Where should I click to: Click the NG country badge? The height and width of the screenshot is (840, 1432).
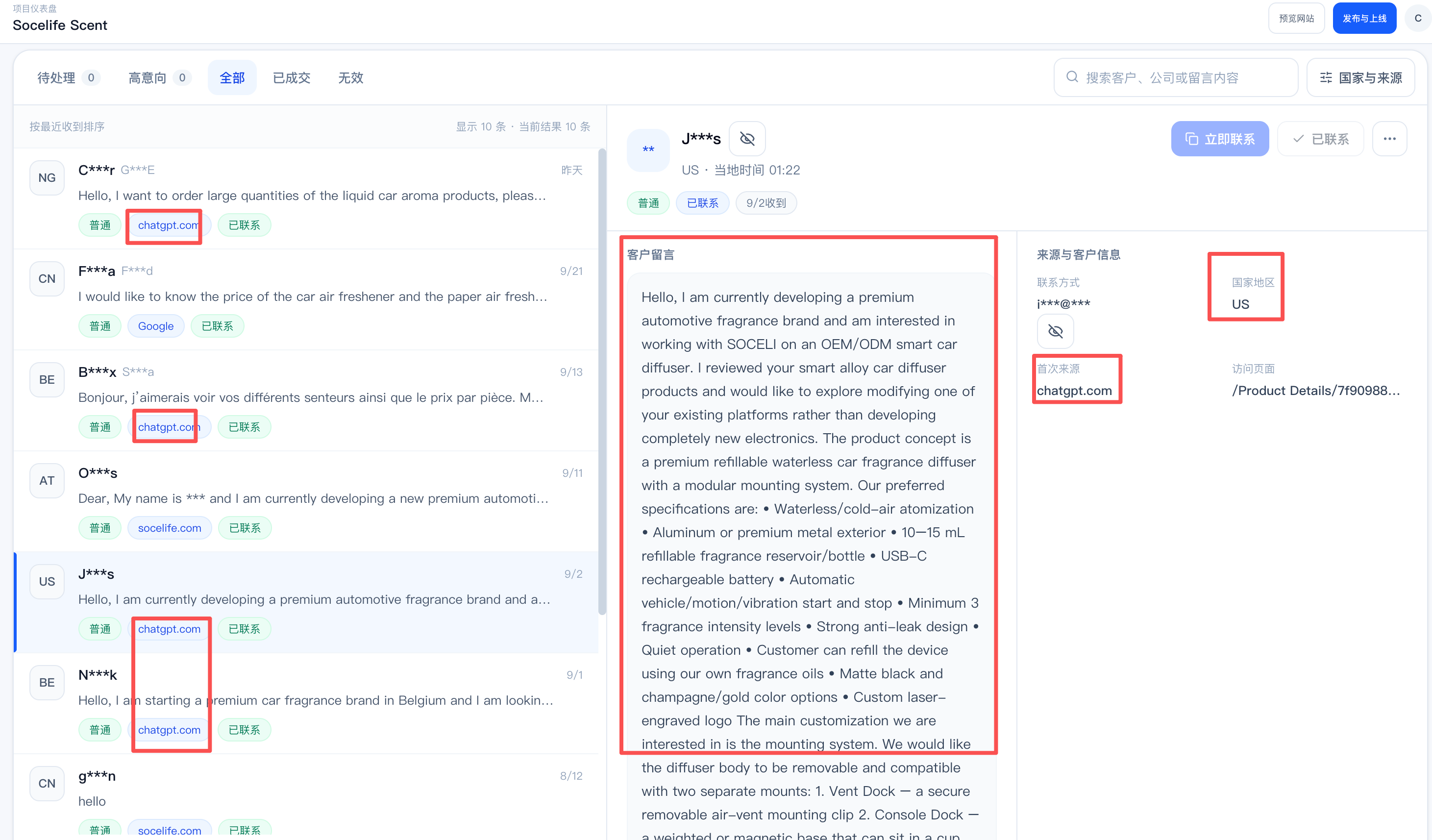[x=47, y=178]
